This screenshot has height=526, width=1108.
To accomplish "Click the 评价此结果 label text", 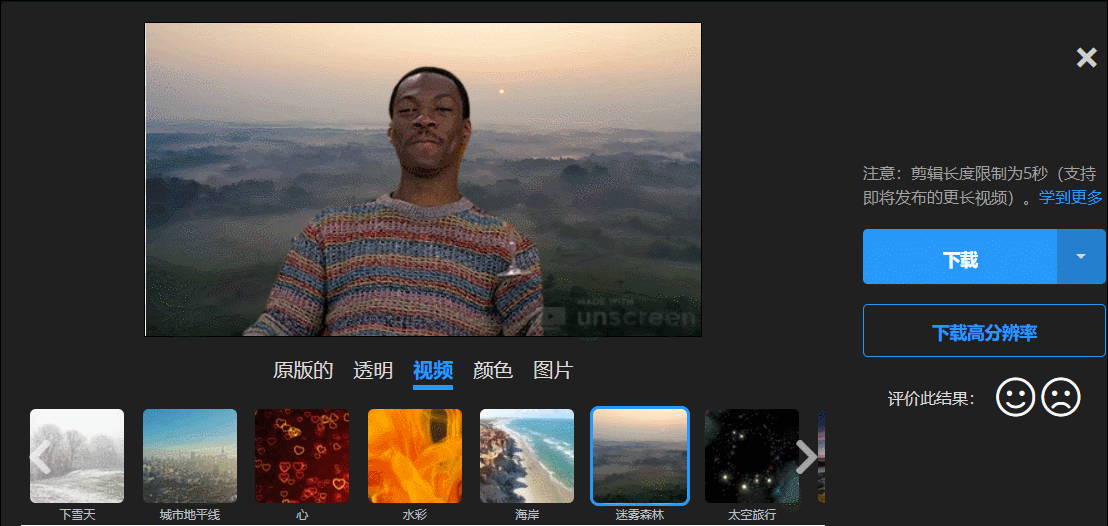I will [x=931, y=399].
